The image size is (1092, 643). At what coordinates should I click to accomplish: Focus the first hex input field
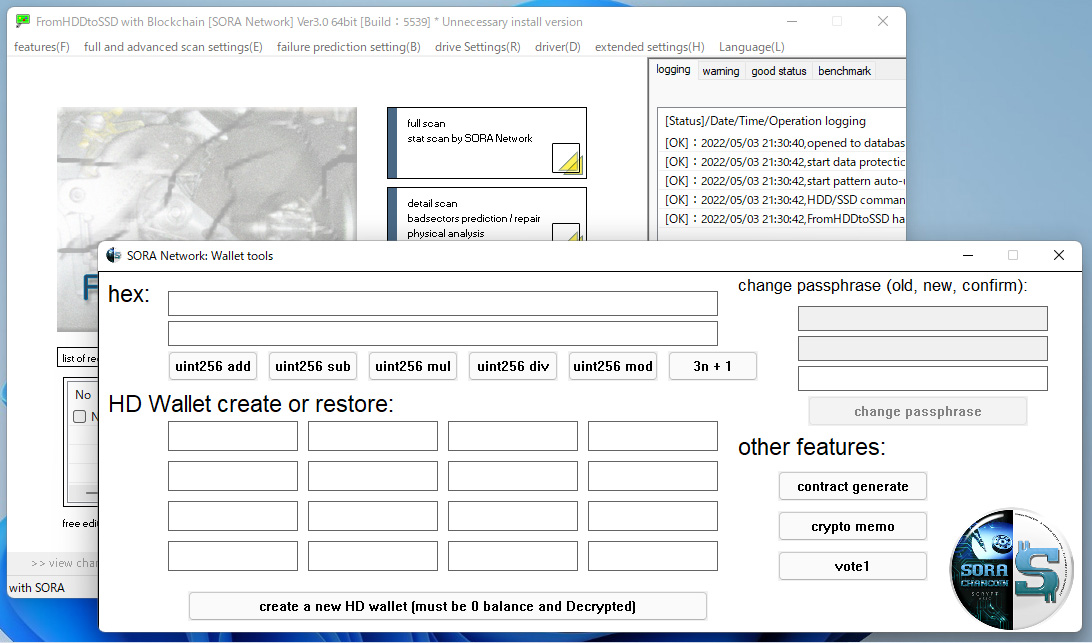(443, 304)
